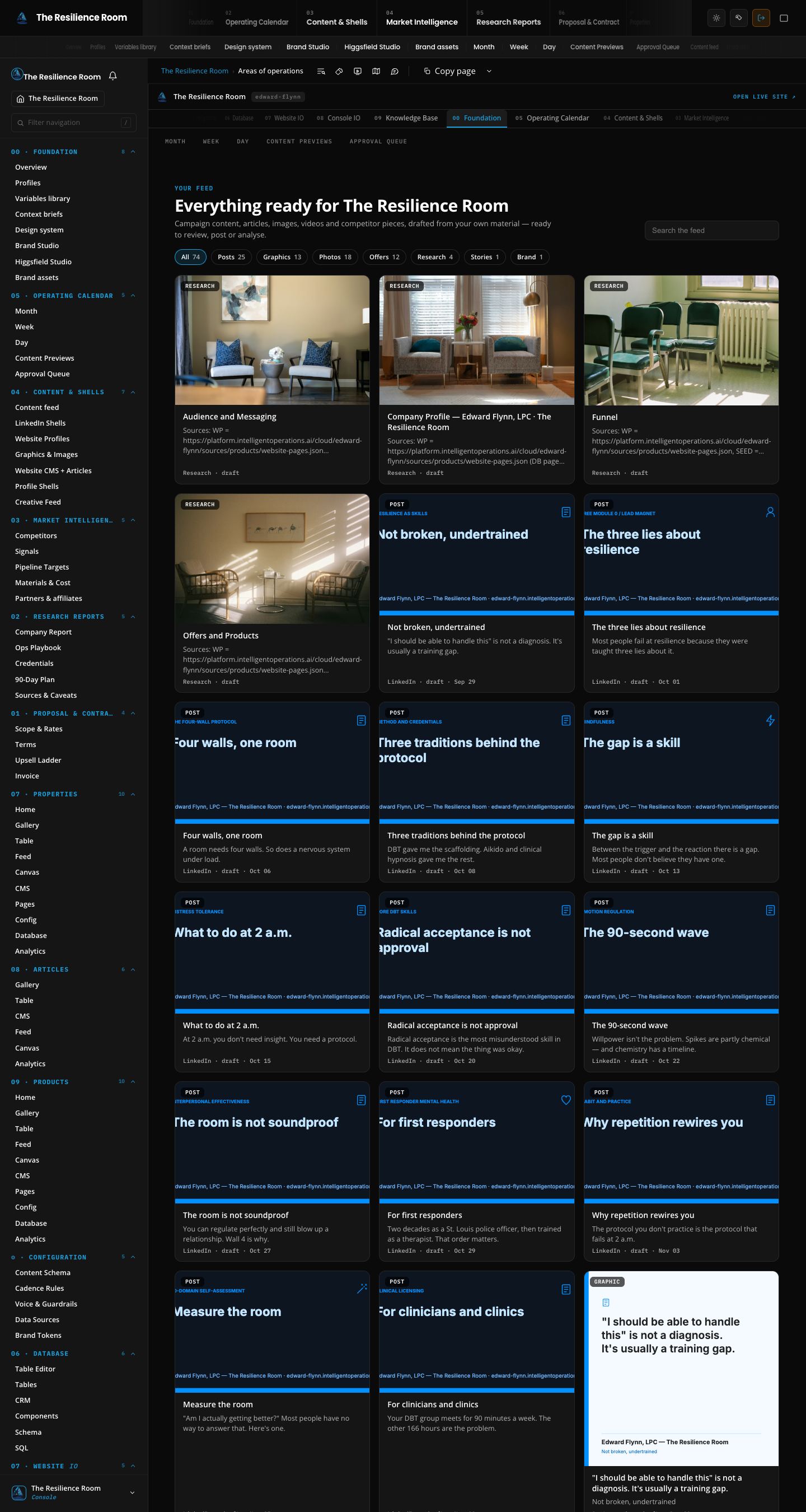The image size is (806, 1512).
Task: Click the home icon in workspace button
Action: point(21,99)
